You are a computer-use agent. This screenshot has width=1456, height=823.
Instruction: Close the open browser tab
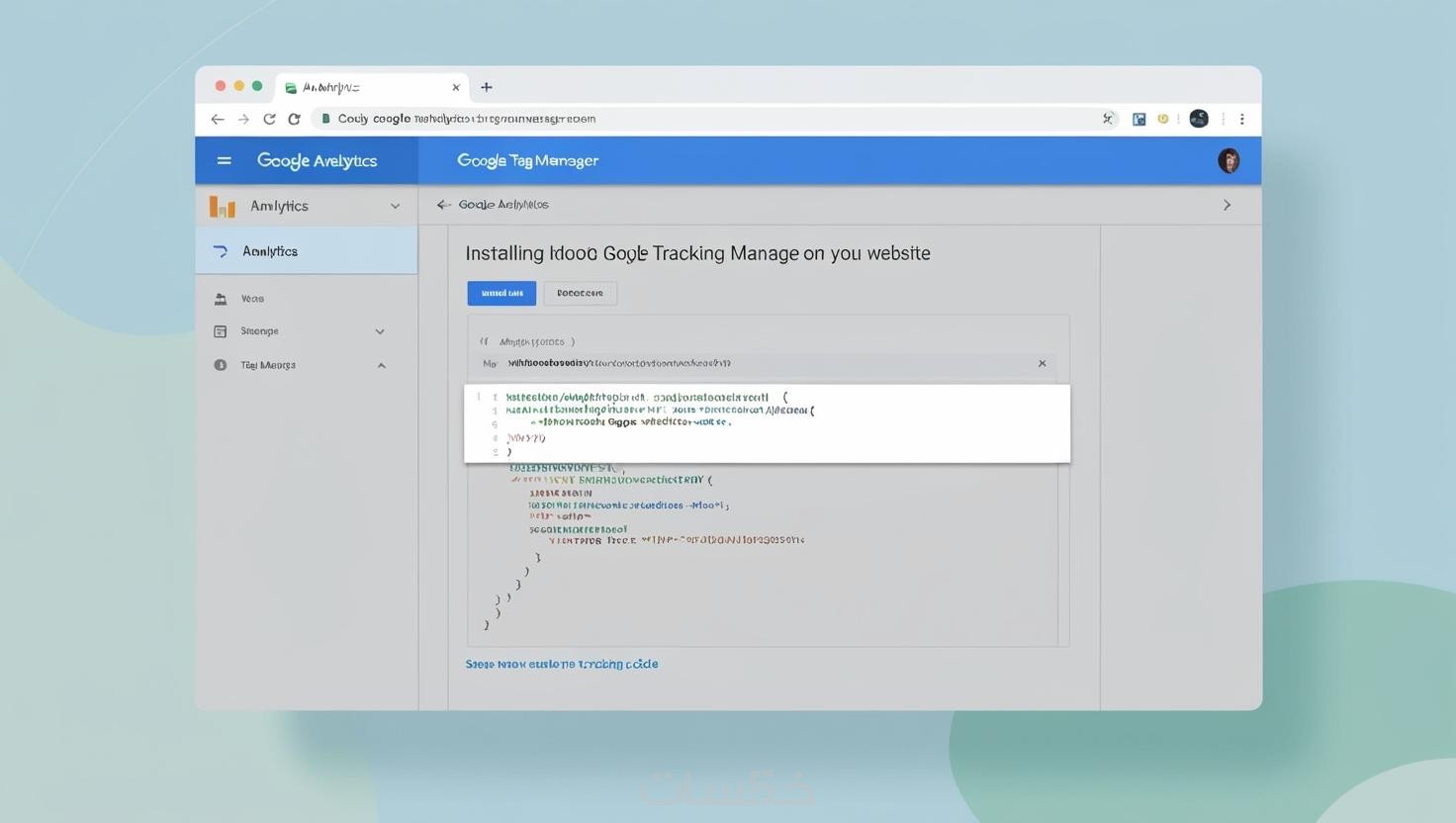[456, 87]
